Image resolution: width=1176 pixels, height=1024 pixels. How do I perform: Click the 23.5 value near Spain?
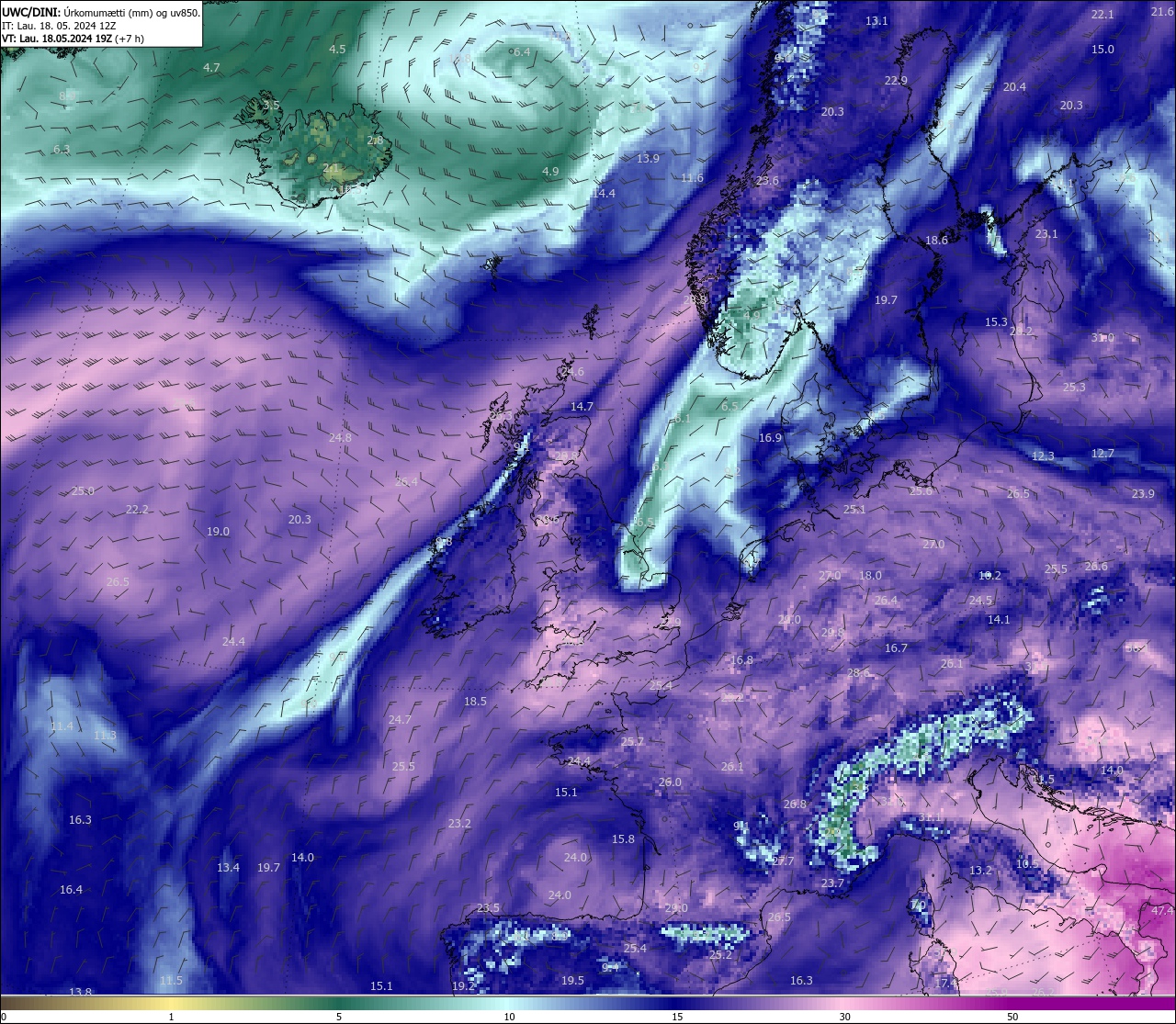(488, 908)
